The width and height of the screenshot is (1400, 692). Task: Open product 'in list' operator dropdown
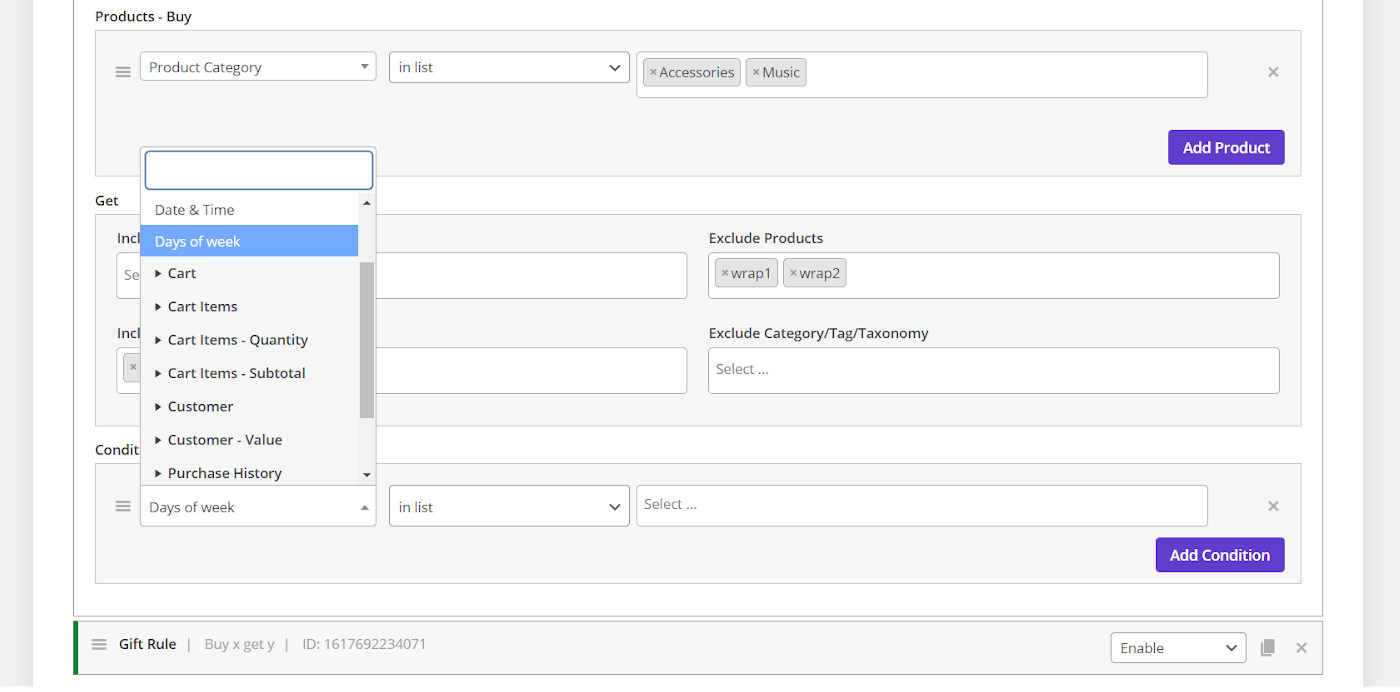509,68
